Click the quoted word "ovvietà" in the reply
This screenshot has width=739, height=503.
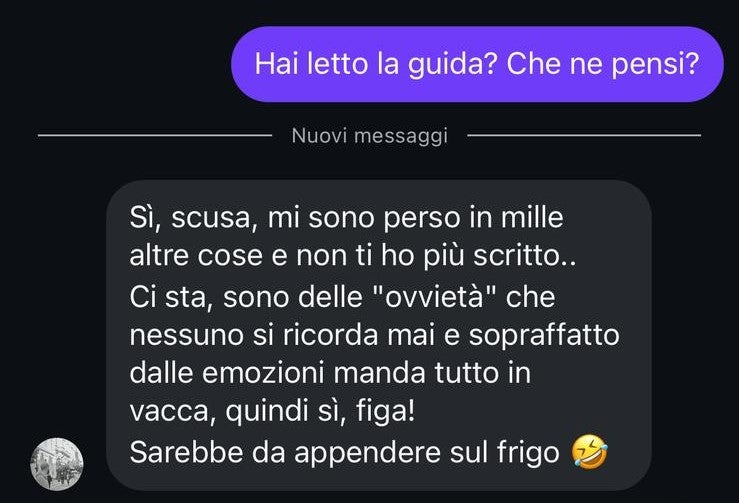tap(434, 297)
